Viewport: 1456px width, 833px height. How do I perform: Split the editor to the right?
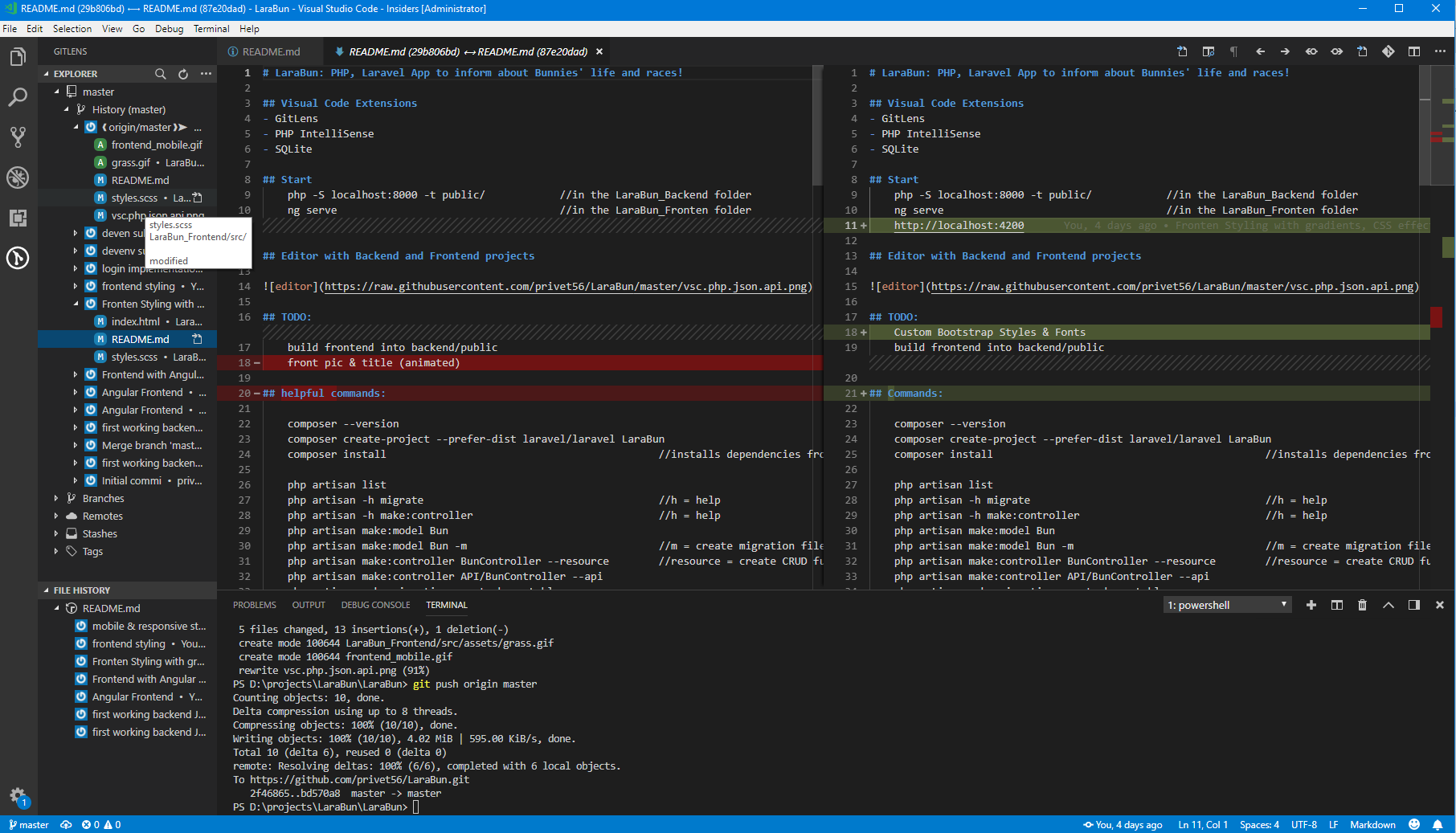click(x=1414, y=51)
